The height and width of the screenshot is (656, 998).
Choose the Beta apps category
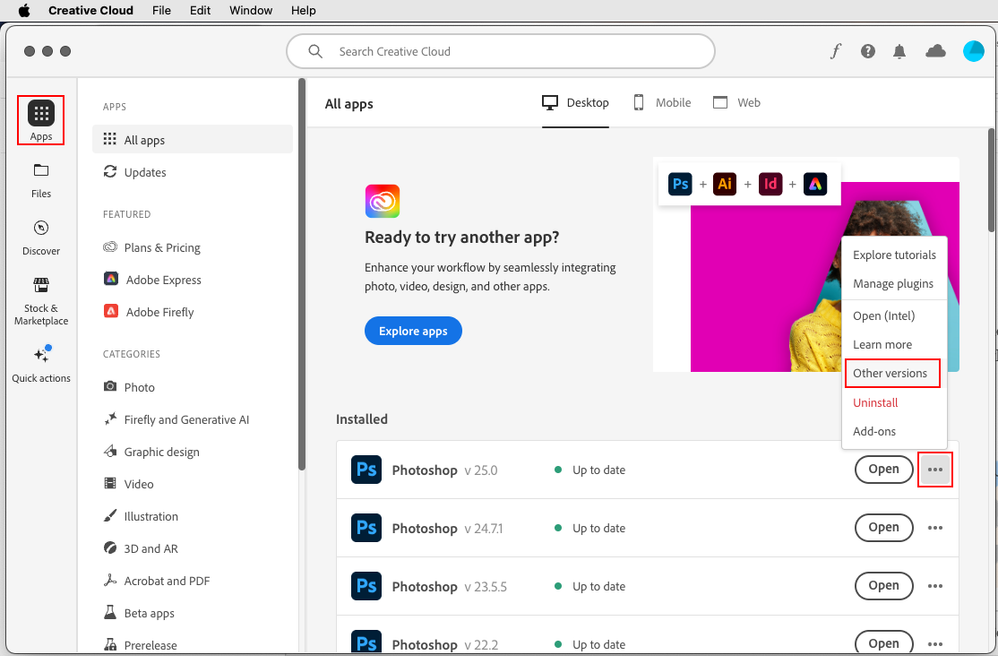[139, 613]
